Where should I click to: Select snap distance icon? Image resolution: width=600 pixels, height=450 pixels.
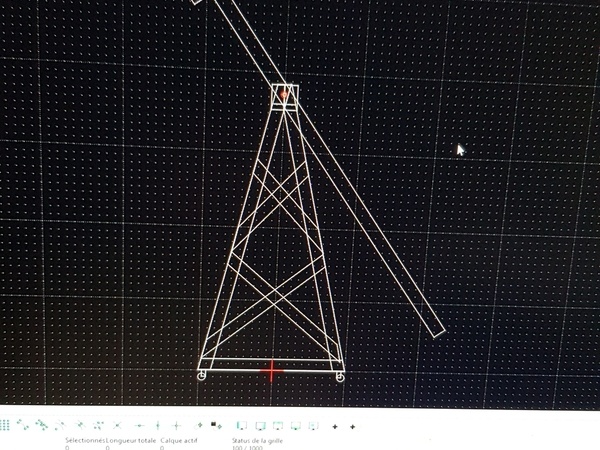[96, 426]
